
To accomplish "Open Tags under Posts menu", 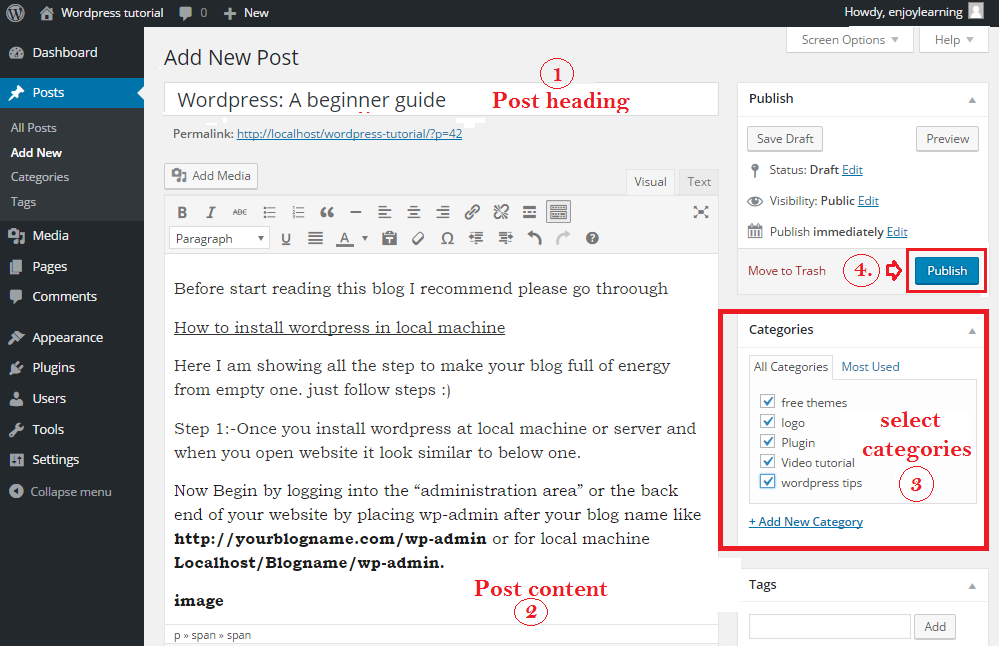I will [x=23, y=202].
